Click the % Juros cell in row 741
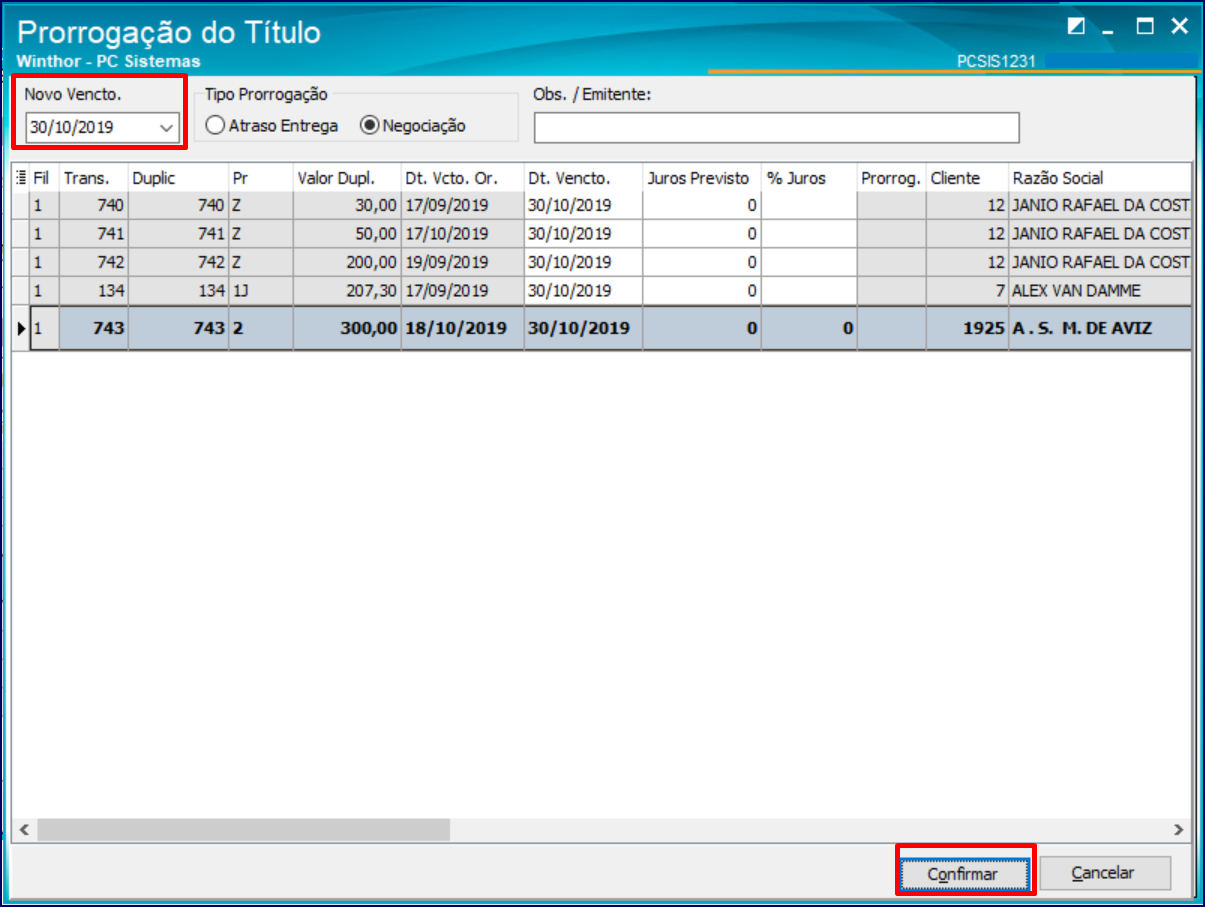This screenshot has width=1205, height=907. pos(809,234)
